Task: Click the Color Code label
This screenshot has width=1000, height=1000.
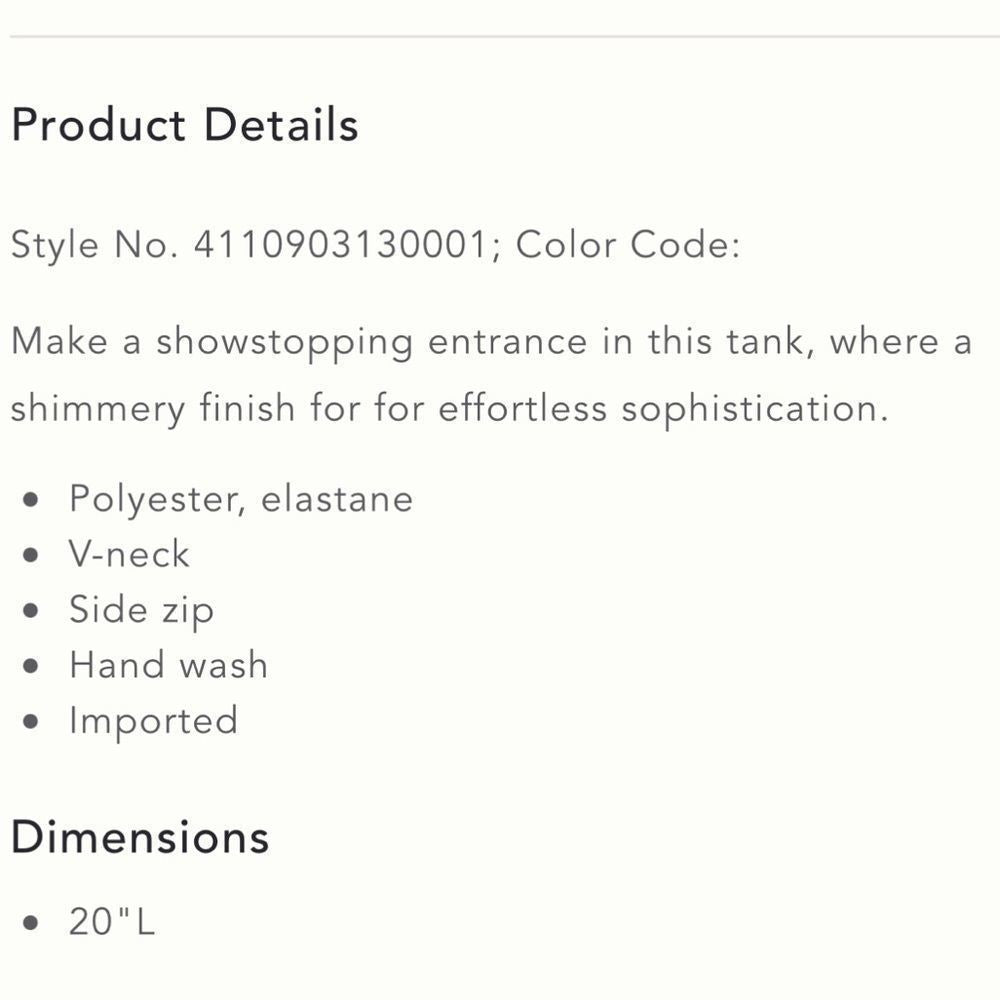Action: [x=628, y=245]
